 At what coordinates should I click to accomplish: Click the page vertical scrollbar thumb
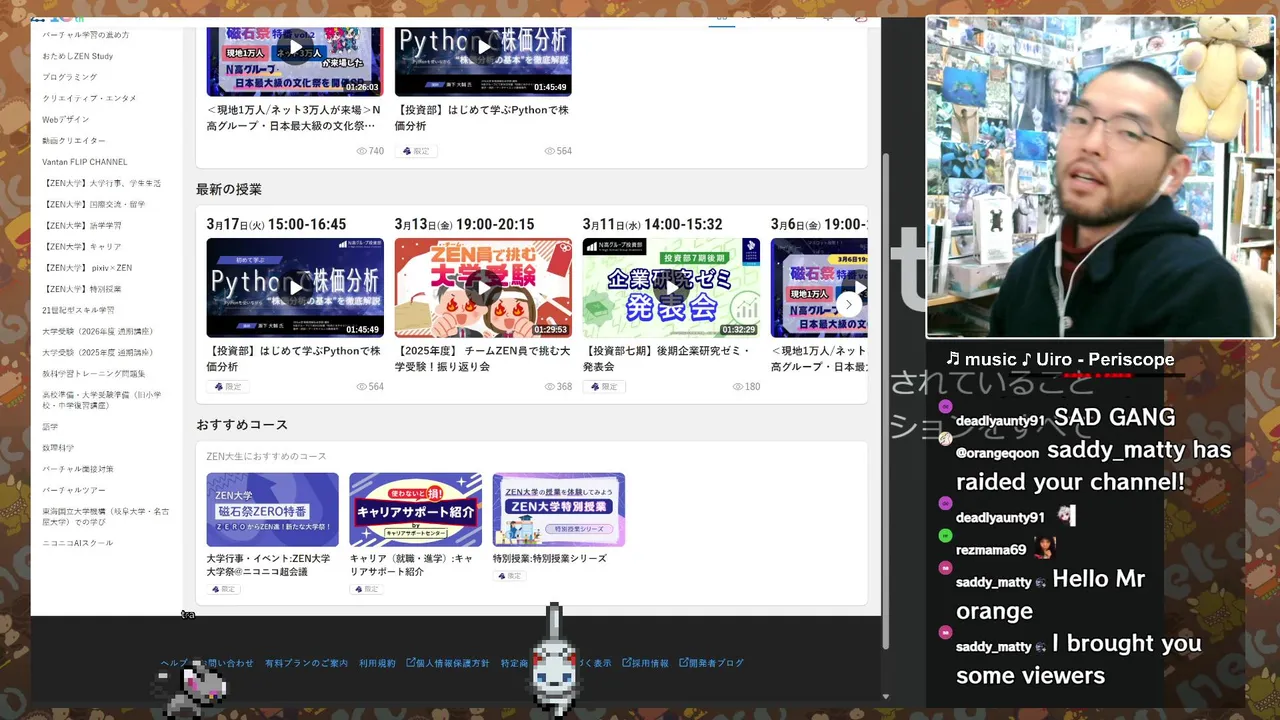click(885, 400)
